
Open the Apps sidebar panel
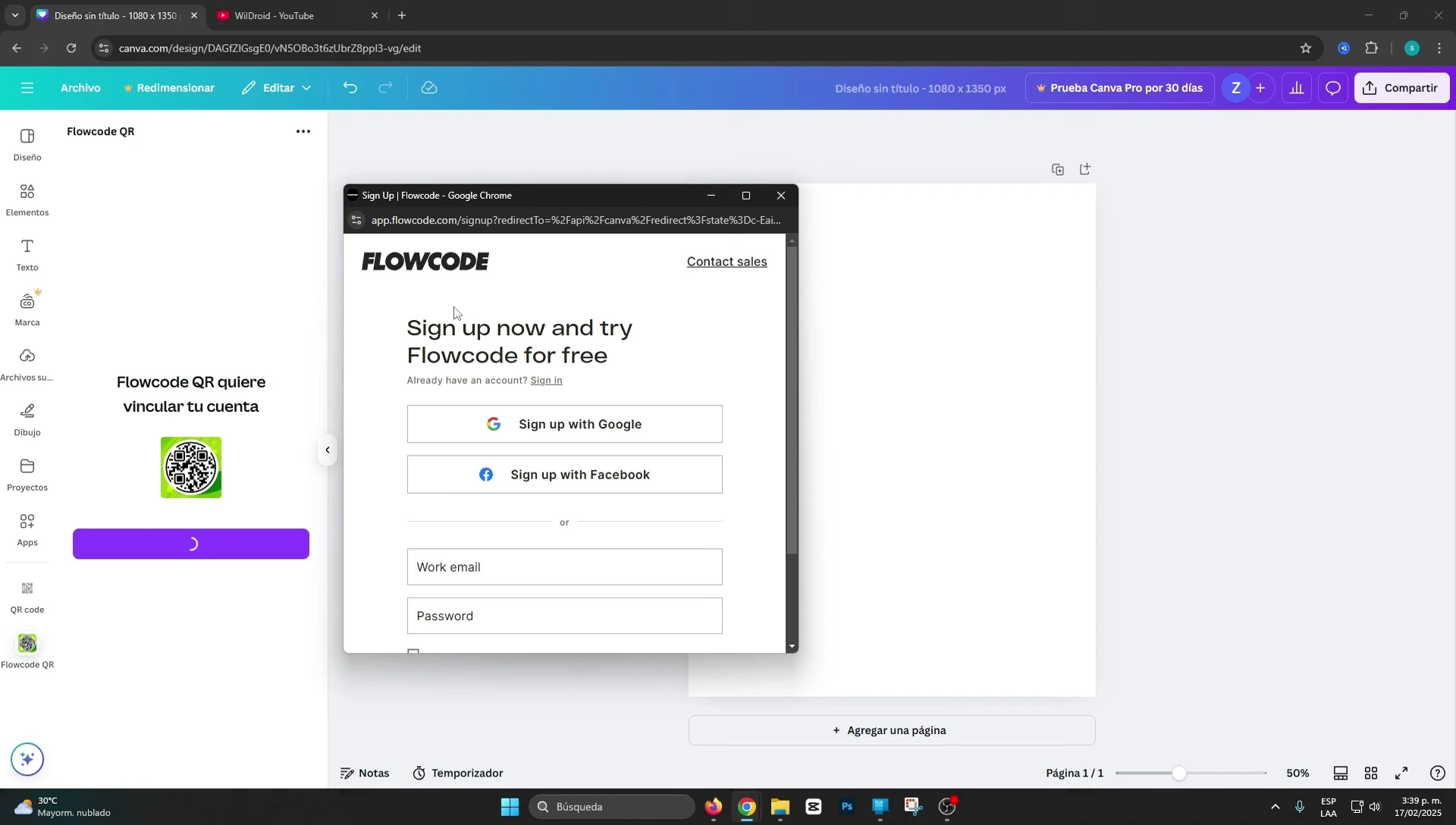click(x=27, y=529)
